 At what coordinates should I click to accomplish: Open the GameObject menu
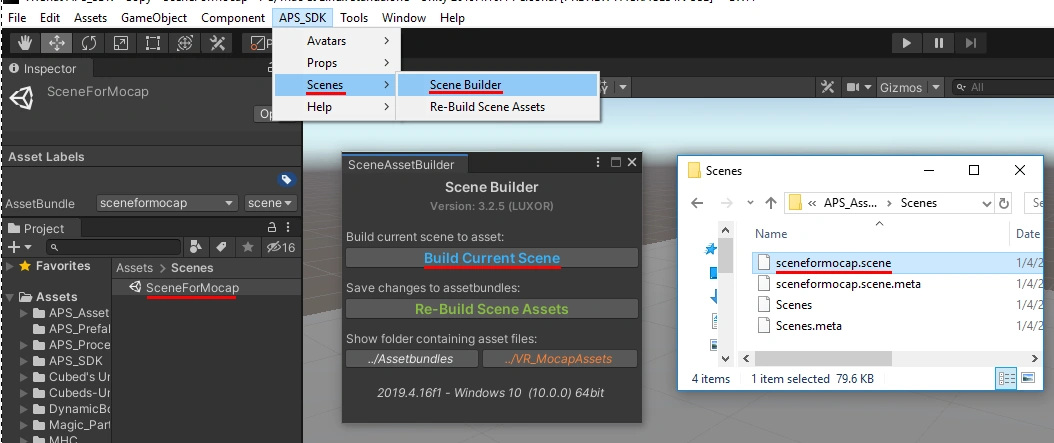click(x=154, y=17)
